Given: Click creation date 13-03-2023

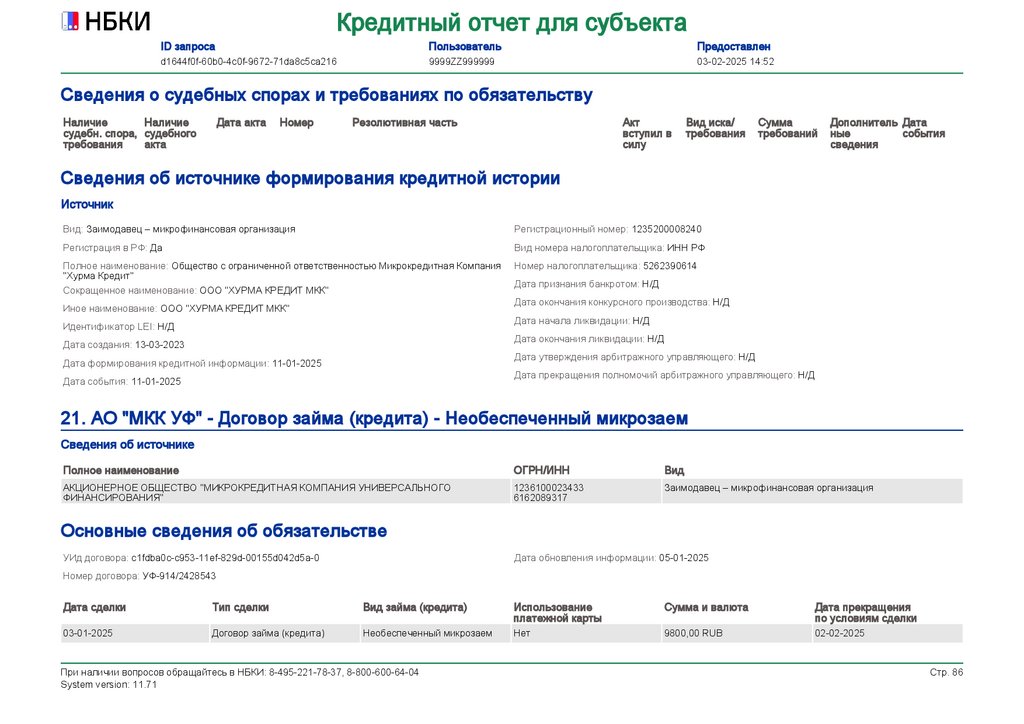Looking at the screenshot, I should (x=159, y=345).
